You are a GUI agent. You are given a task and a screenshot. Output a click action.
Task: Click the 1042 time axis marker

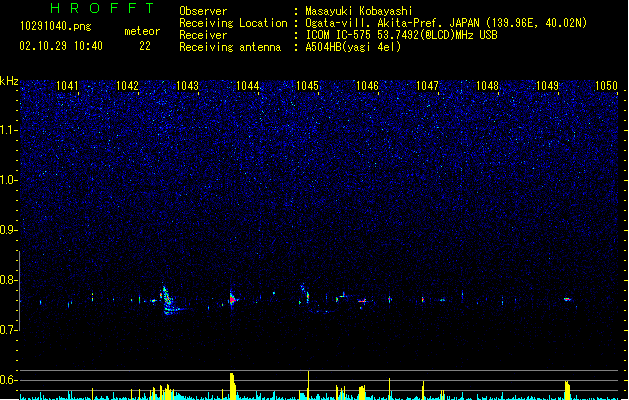(x=127, y=85)
